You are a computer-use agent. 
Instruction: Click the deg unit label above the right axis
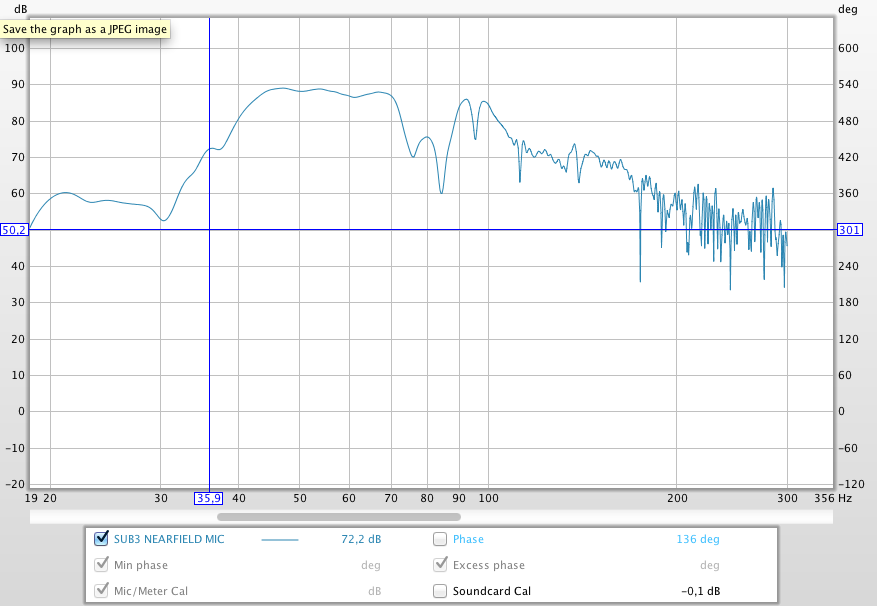[847, 10]
